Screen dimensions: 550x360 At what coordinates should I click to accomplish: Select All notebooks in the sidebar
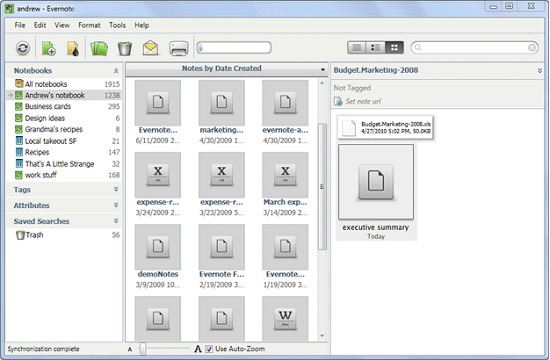(64, 84)
